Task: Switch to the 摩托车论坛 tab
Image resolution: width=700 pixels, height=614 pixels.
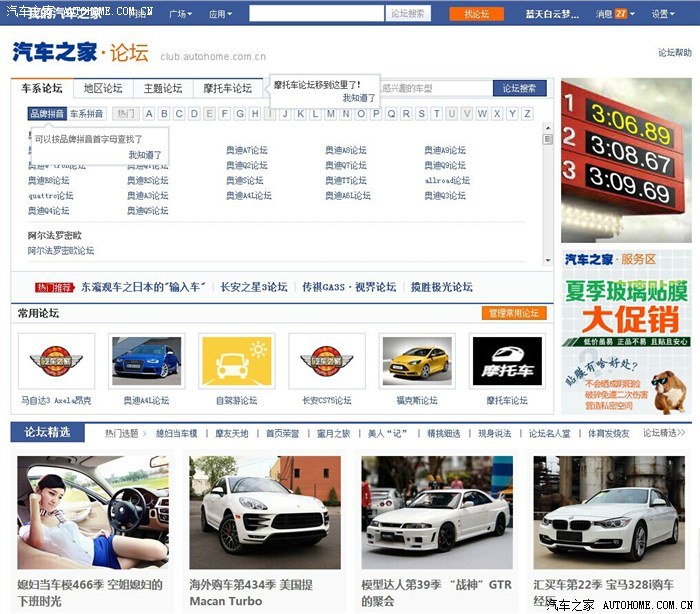Action: (228, 88)
